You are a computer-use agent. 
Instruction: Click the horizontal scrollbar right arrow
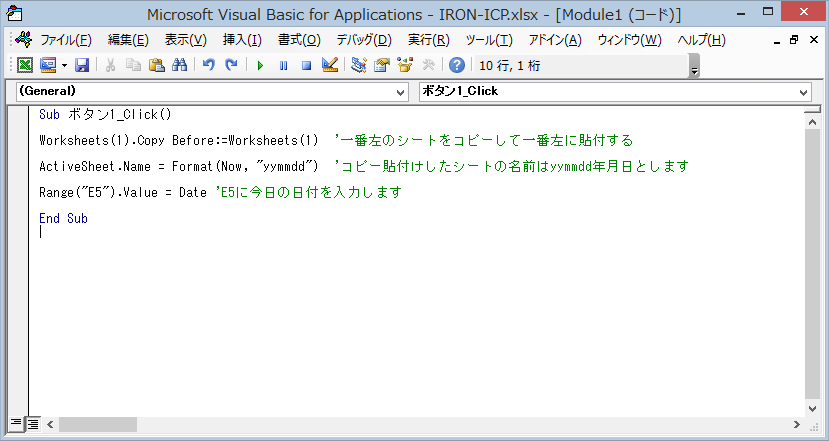[797, 424]
